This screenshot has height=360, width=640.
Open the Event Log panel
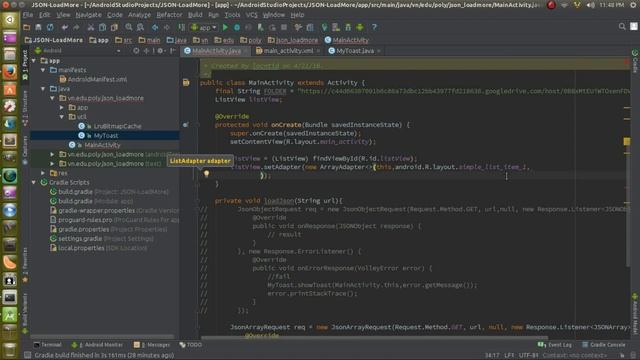(555, 345)
